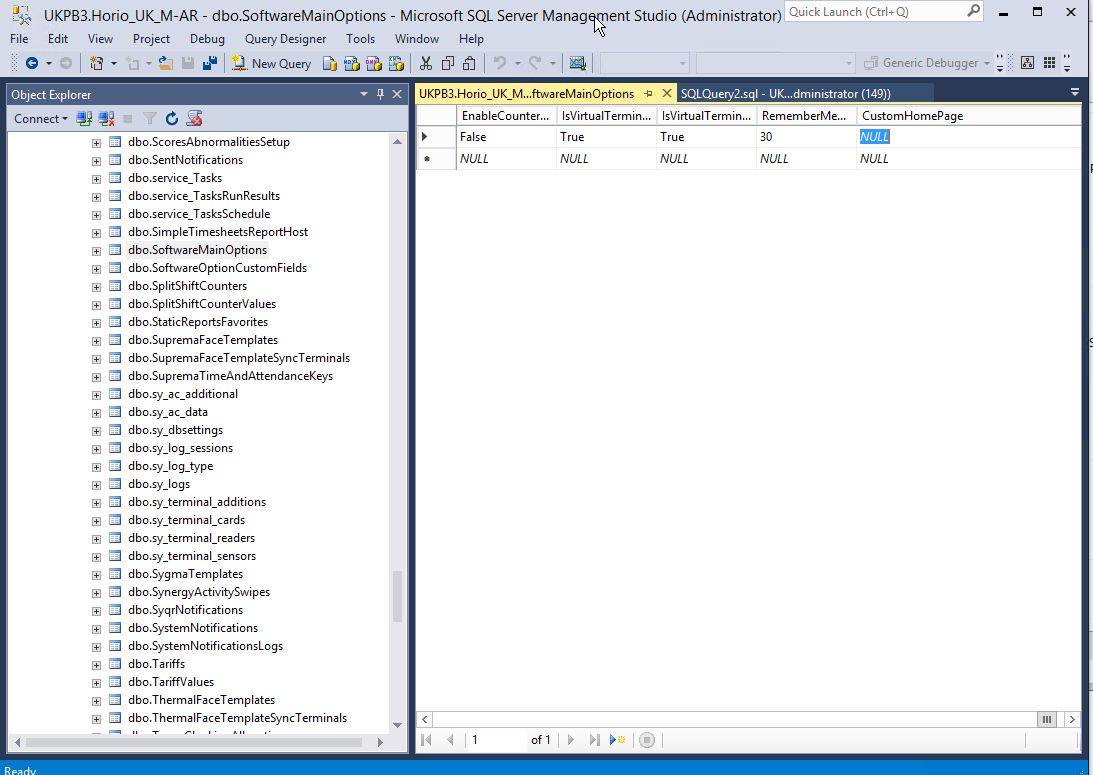Click the Open File folder icon
The image size is (1093, 775).
pos(166,63)
